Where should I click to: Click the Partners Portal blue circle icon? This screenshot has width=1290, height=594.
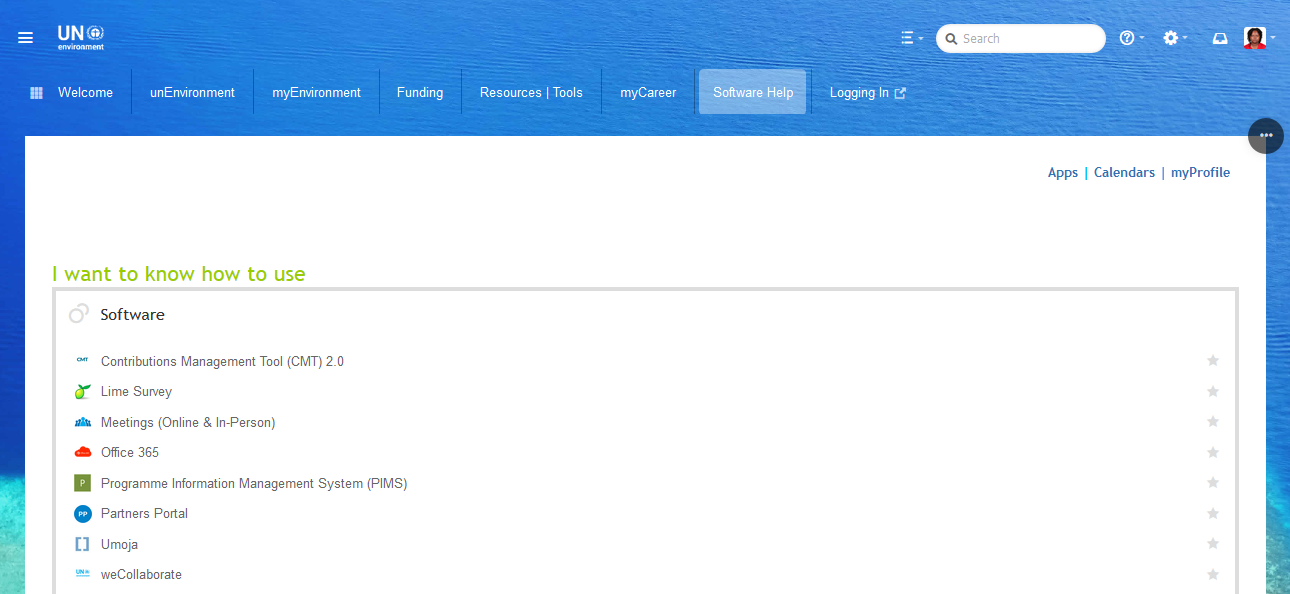[x=82, y=514]
